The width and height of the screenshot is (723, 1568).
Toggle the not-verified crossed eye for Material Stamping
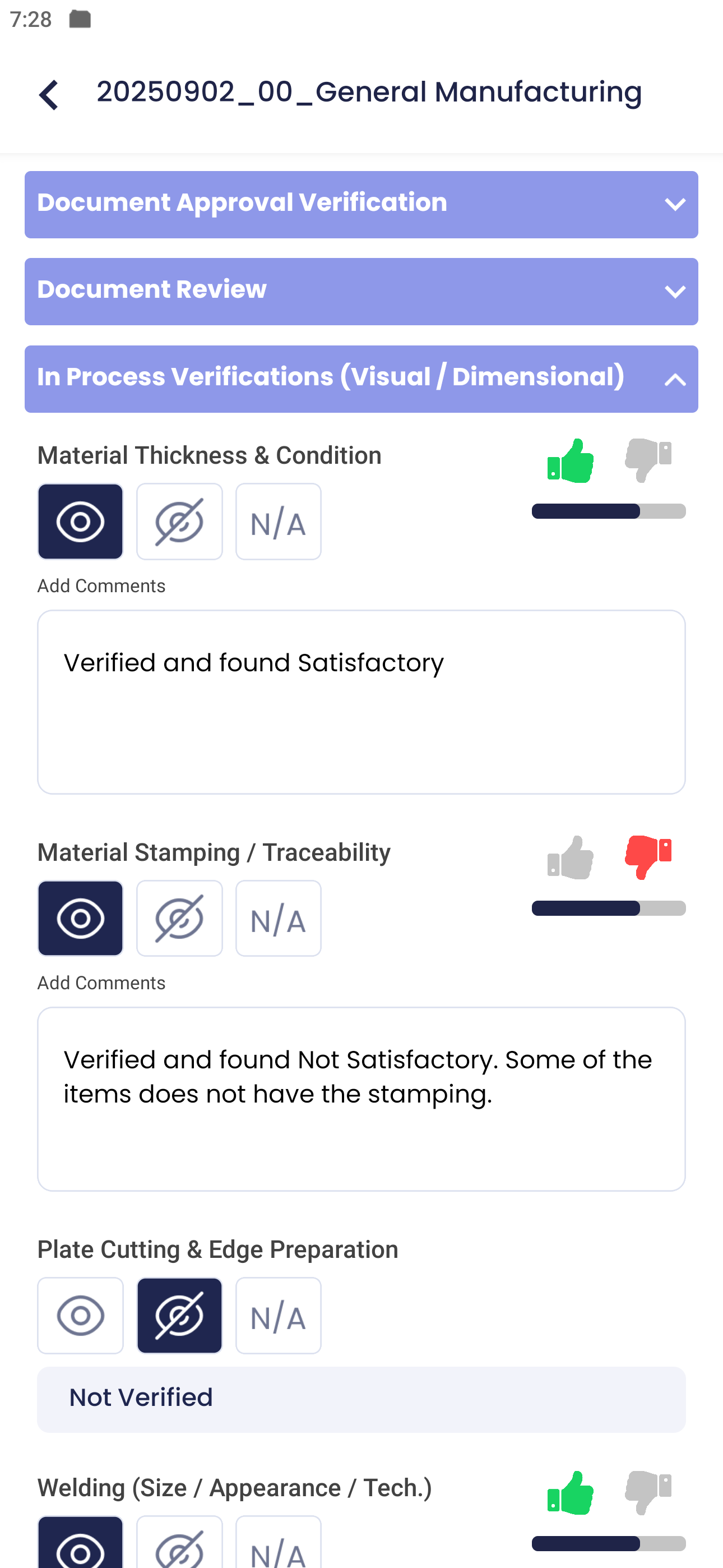click(179, 918)
